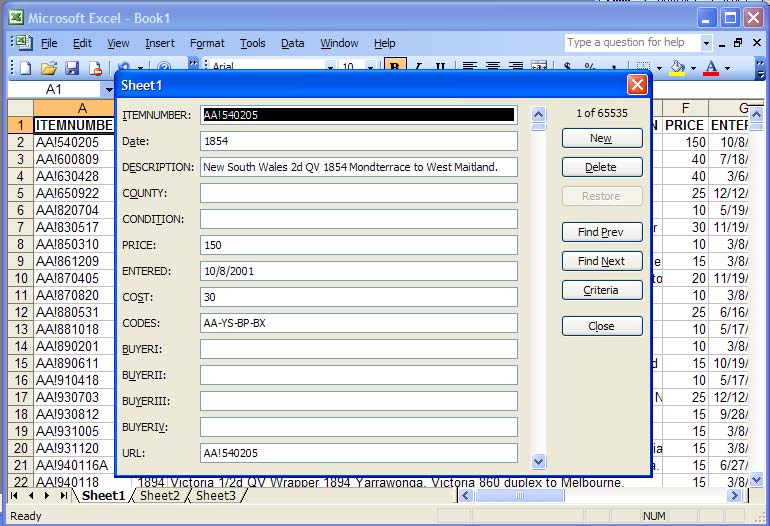The height and width of the screenshot is (526, 770).
Task: Click the Find Next button
Action: click(602, 261)
